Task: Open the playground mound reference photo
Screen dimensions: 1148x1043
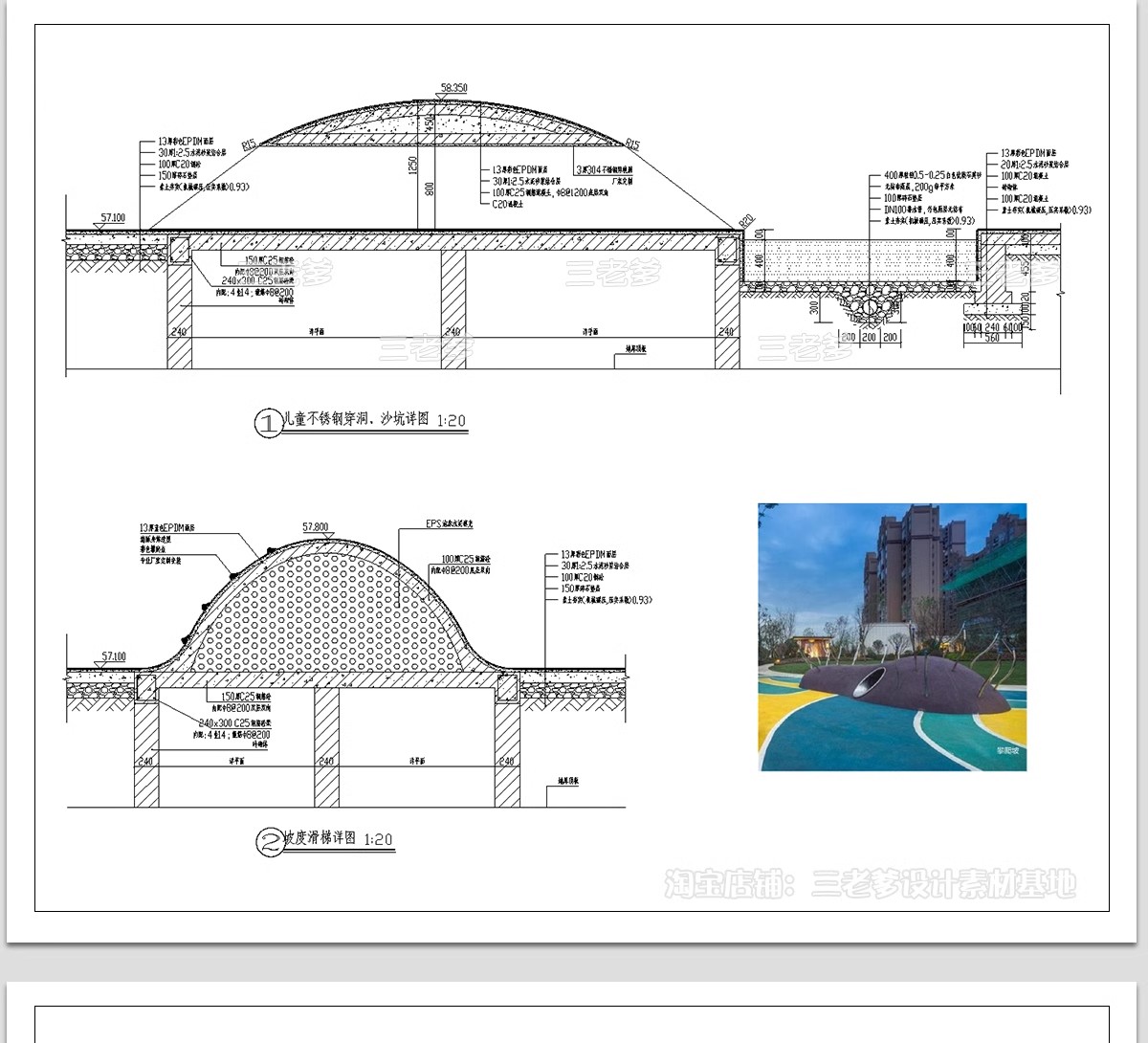Action: coord(892,636)
